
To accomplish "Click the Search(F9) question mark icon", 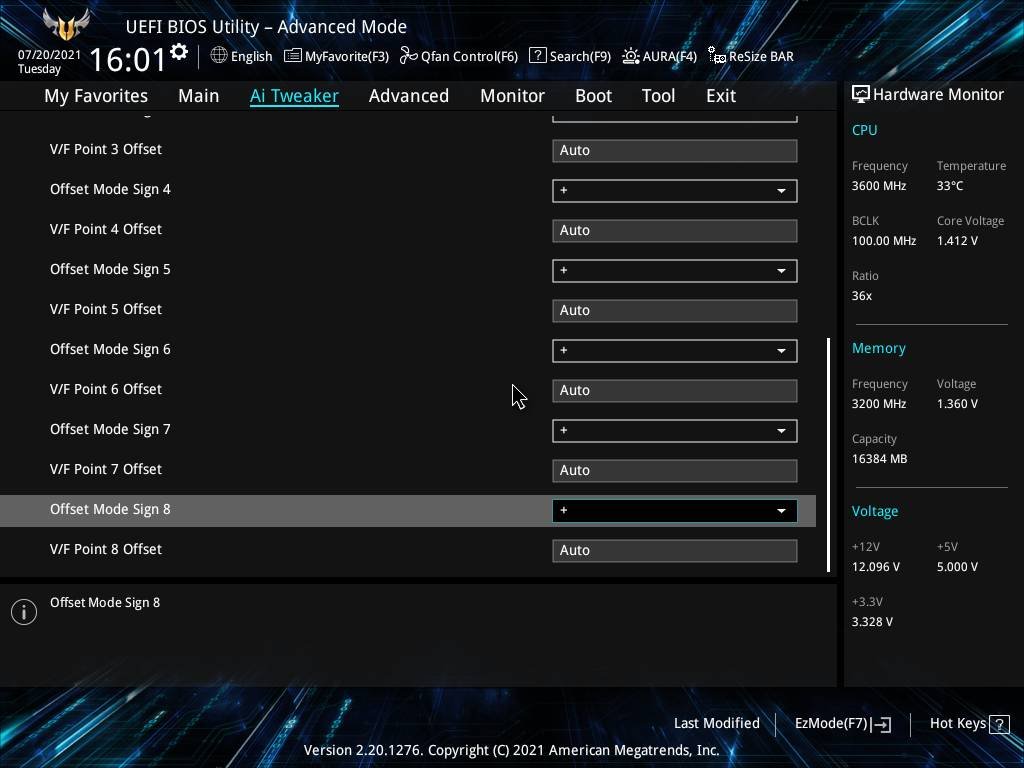I will [537, 56].
